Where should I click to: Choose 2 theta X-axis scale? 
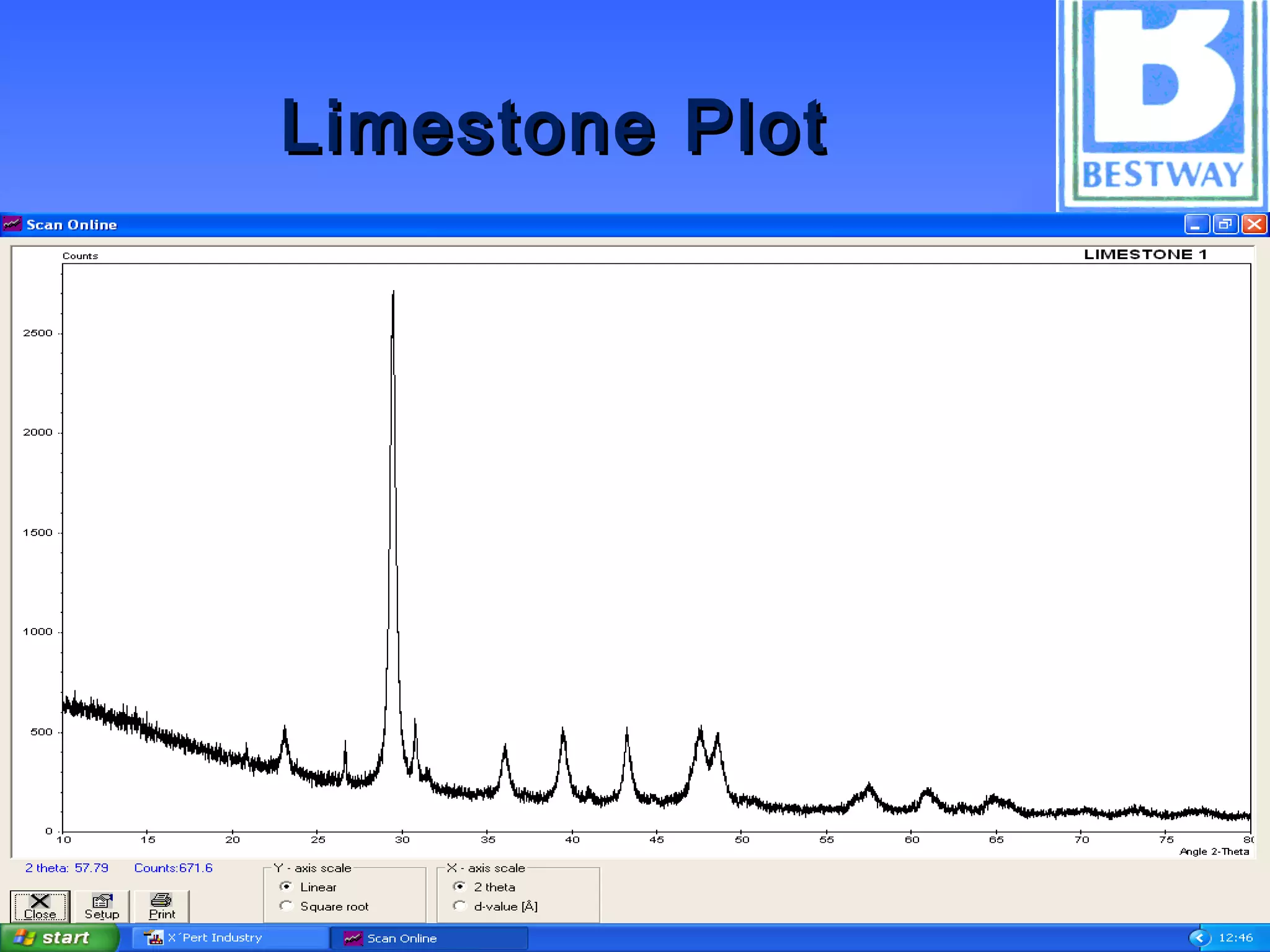click(460, 886)
